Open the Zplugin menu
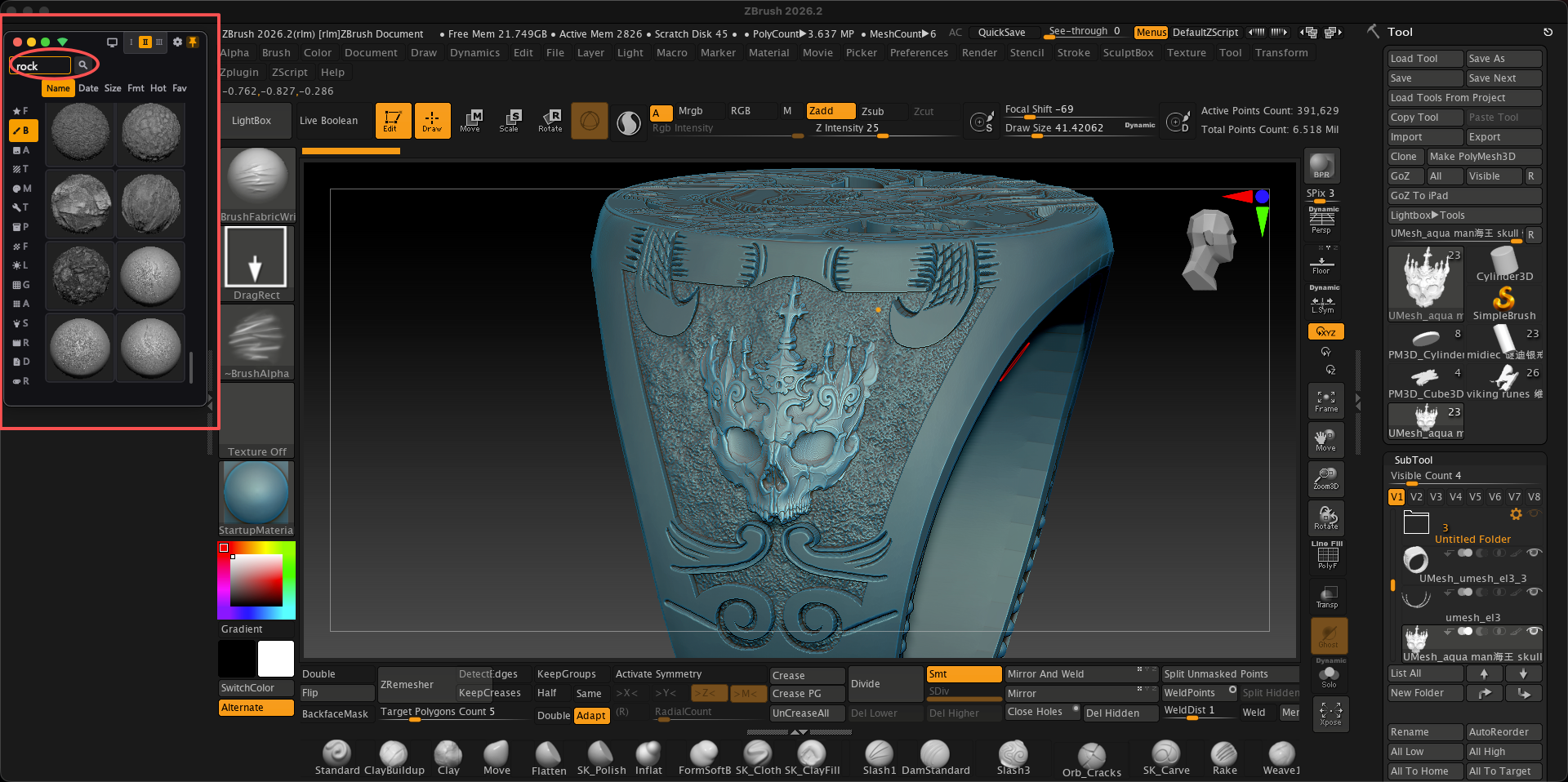 point(239,72)
